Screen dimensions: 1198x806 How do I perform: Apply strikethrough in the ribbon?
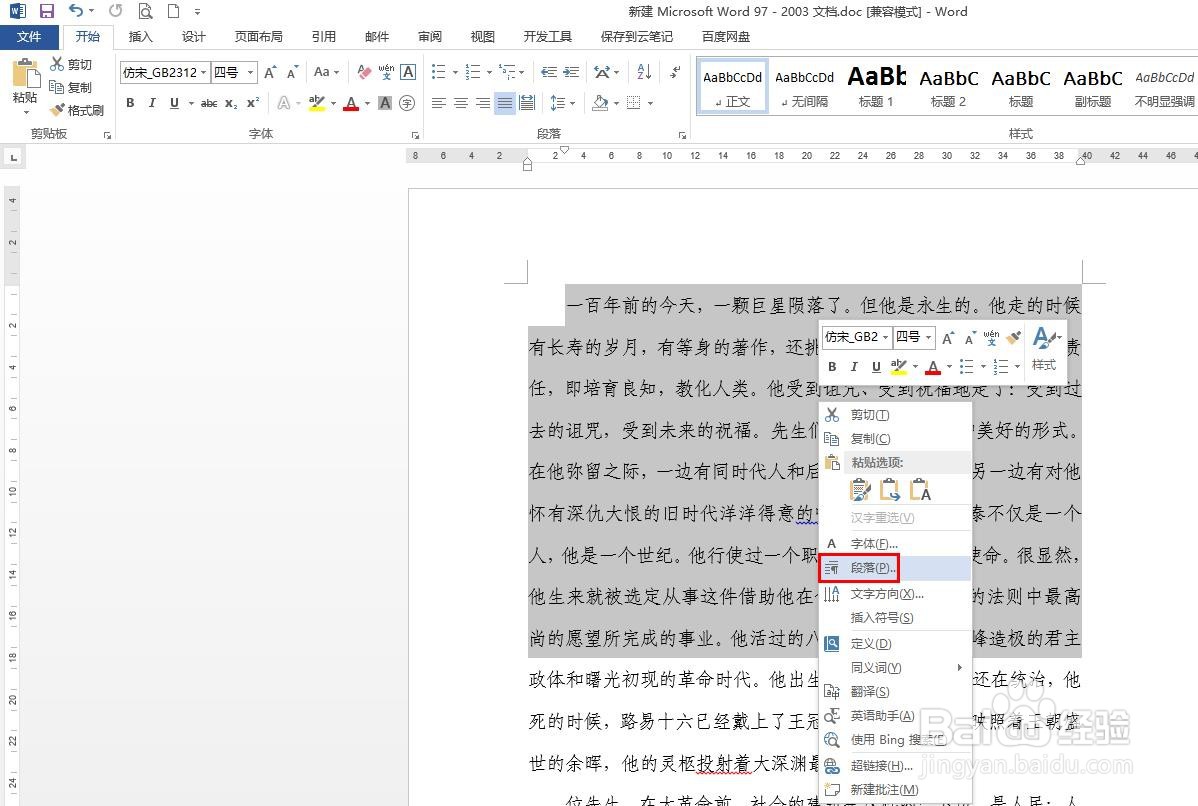(x=209, y=103)
